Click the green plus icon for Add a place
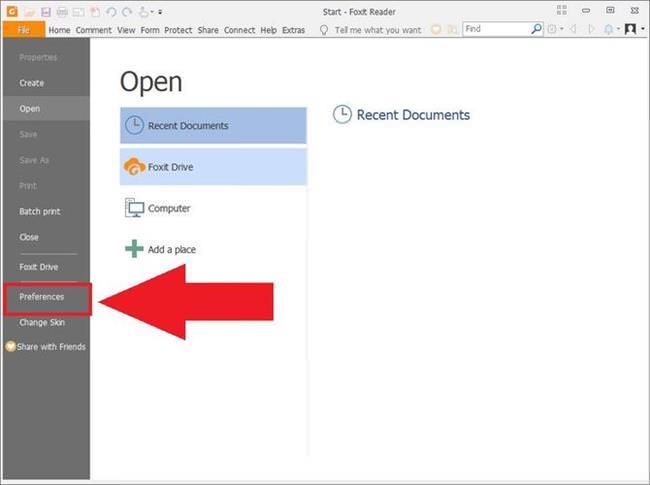 click(134, 249)
